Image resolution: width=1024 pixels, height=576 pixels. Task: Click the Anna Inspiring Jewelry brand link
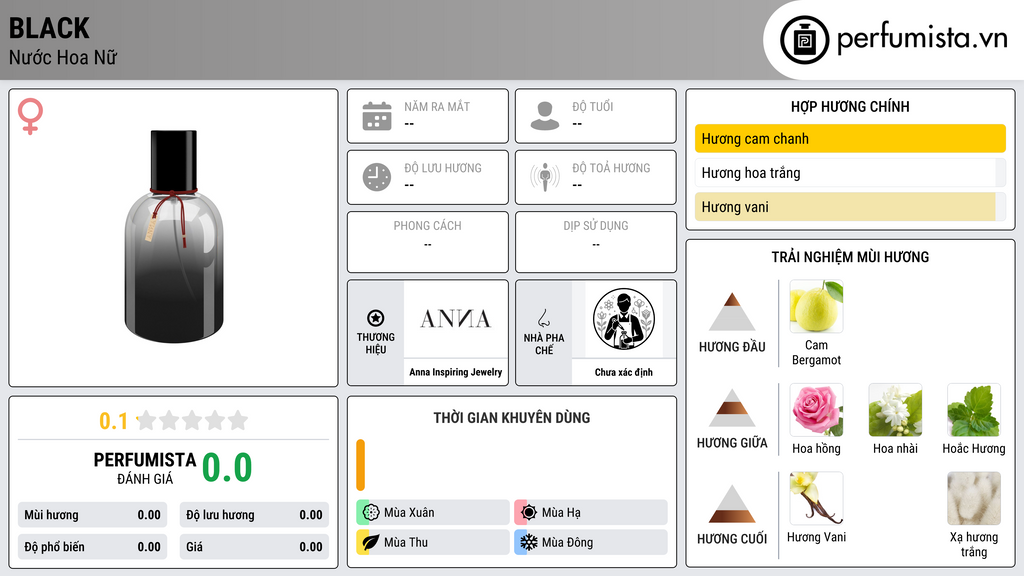pyautogui.click(x=456, y=372)
